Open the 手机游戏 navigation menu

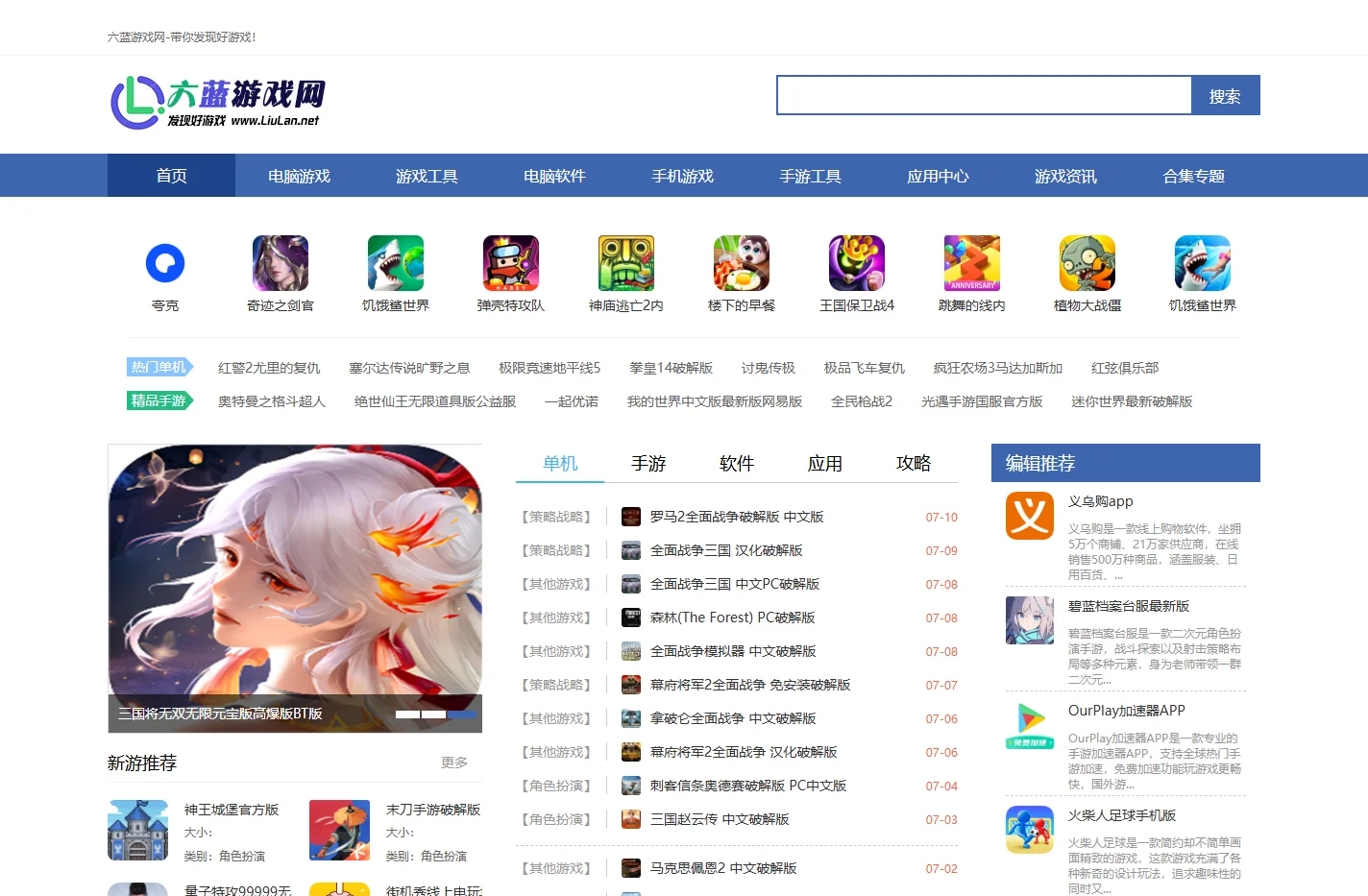pyautogui.click(x=682, y=176)
